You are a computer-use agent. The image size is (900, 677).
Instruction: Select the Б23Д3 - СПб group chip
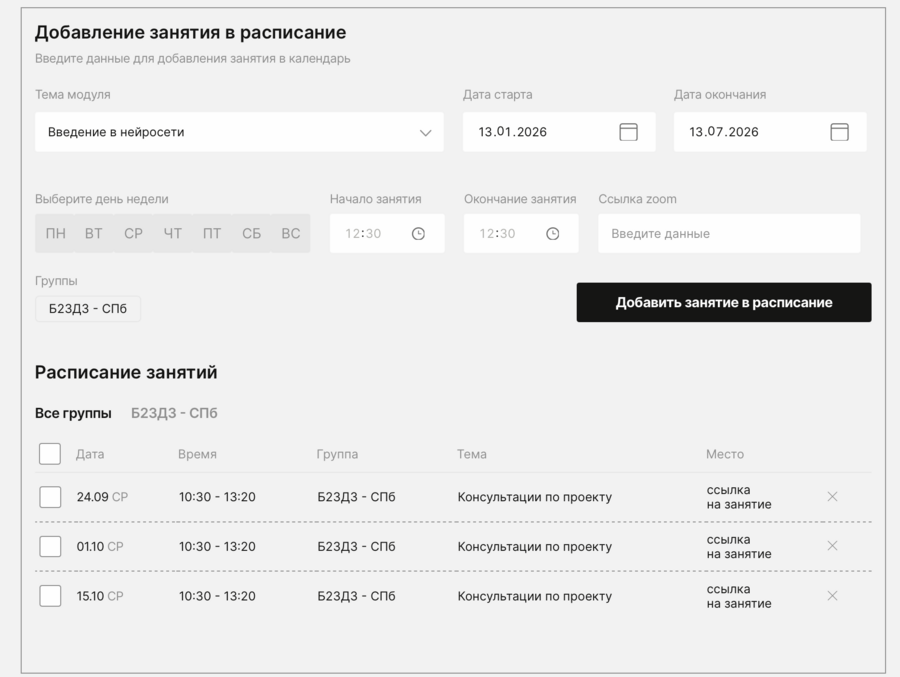click(88, 309)
